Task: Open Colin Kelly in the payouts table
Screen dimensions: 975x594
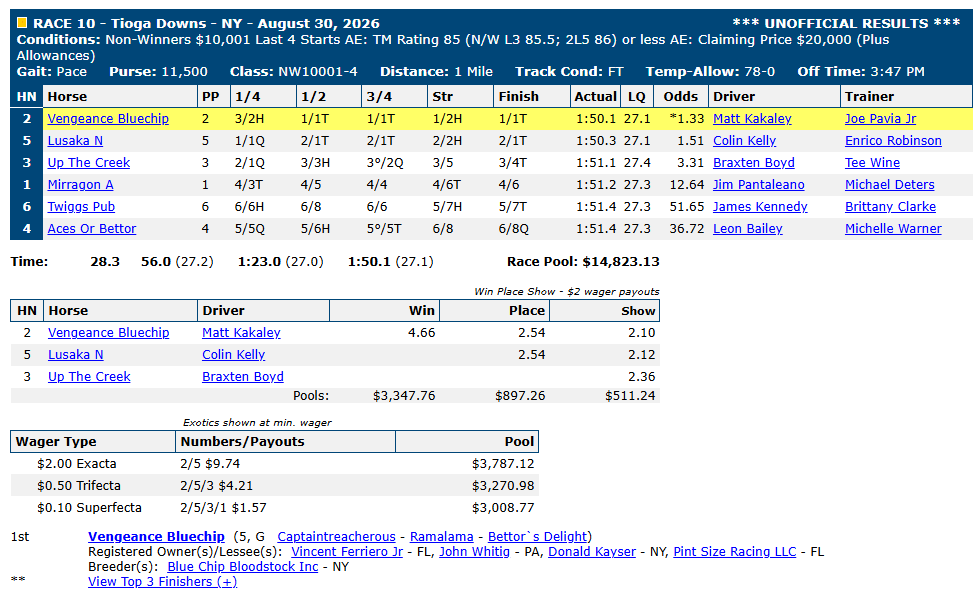Action: pos(233,355)
